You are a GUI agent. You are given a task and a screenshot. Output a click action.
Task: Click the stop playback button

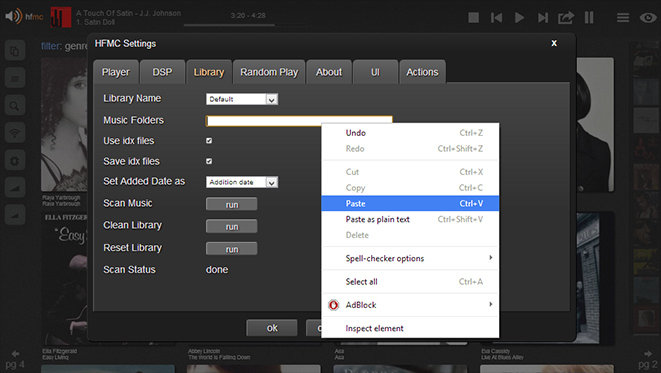473,17
